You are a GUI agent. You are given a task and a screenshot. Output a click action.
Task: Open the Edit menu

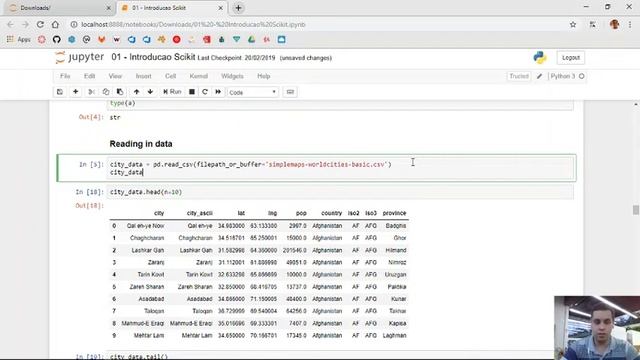pos(89,76)
